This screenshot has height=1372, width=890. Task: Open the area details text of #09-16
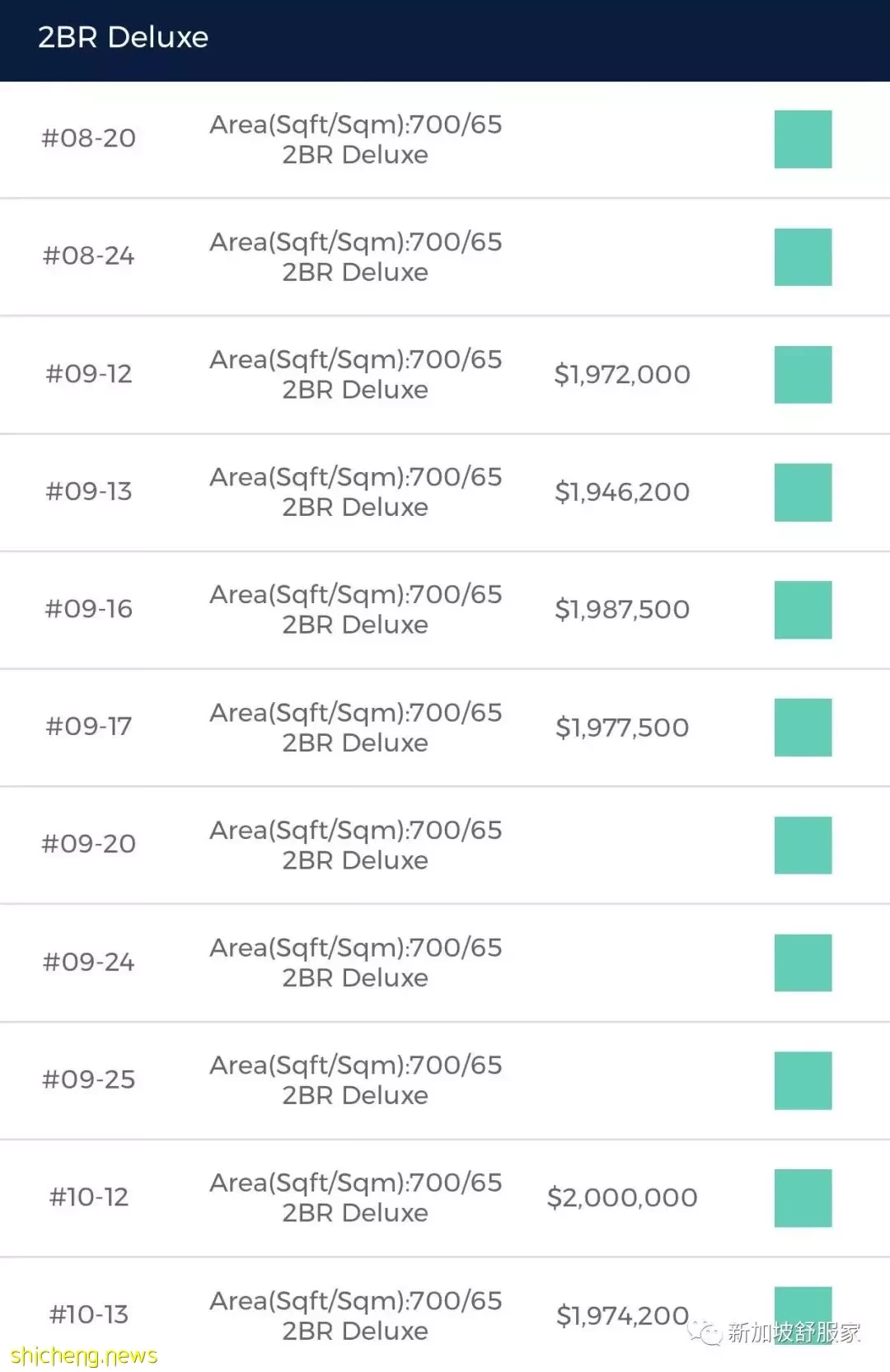(x=356, y=609)
